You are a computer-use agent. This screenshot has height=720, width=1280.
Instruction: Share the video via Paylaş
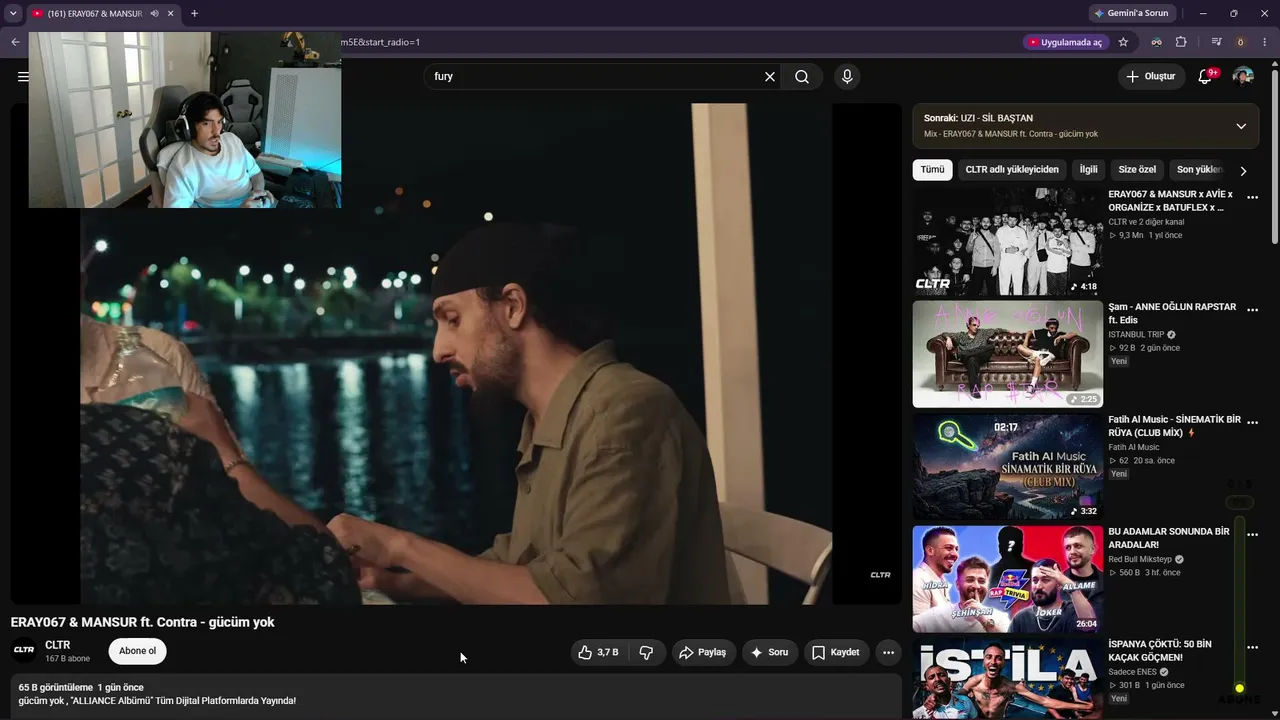coord(703,652)
